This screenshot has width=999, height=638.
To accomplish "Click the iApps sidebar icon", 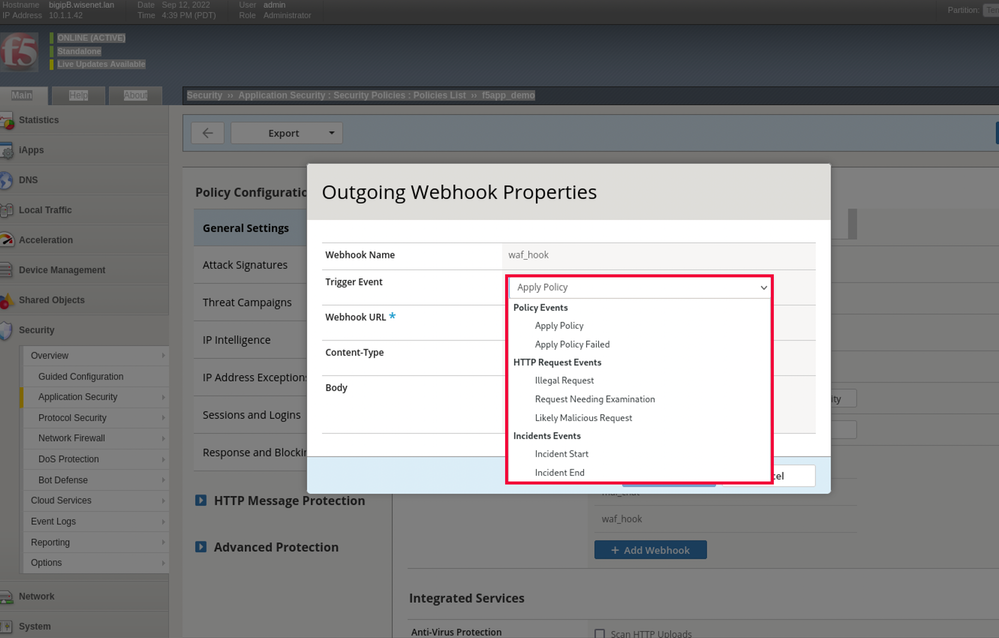I will [x=8, y=151].
